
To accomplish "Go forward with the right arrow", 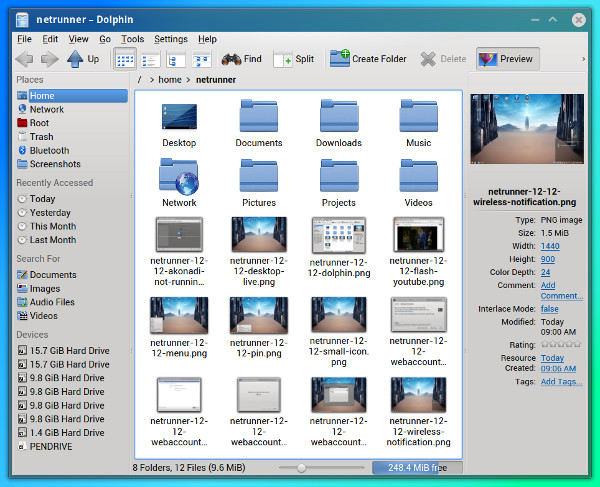I will [49, 59].
